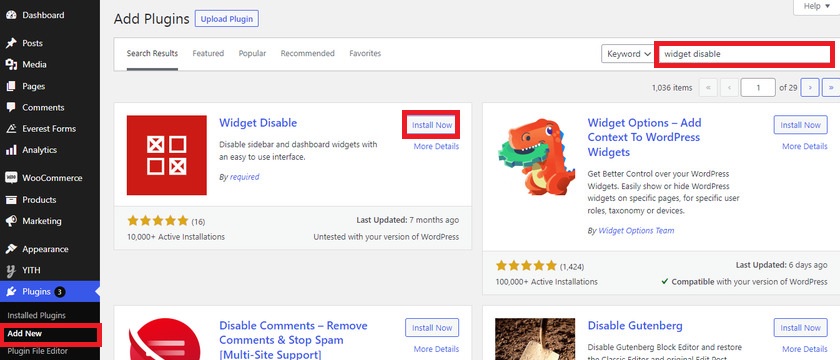
Task: Expand the Help panel tab
Action: 816,6
